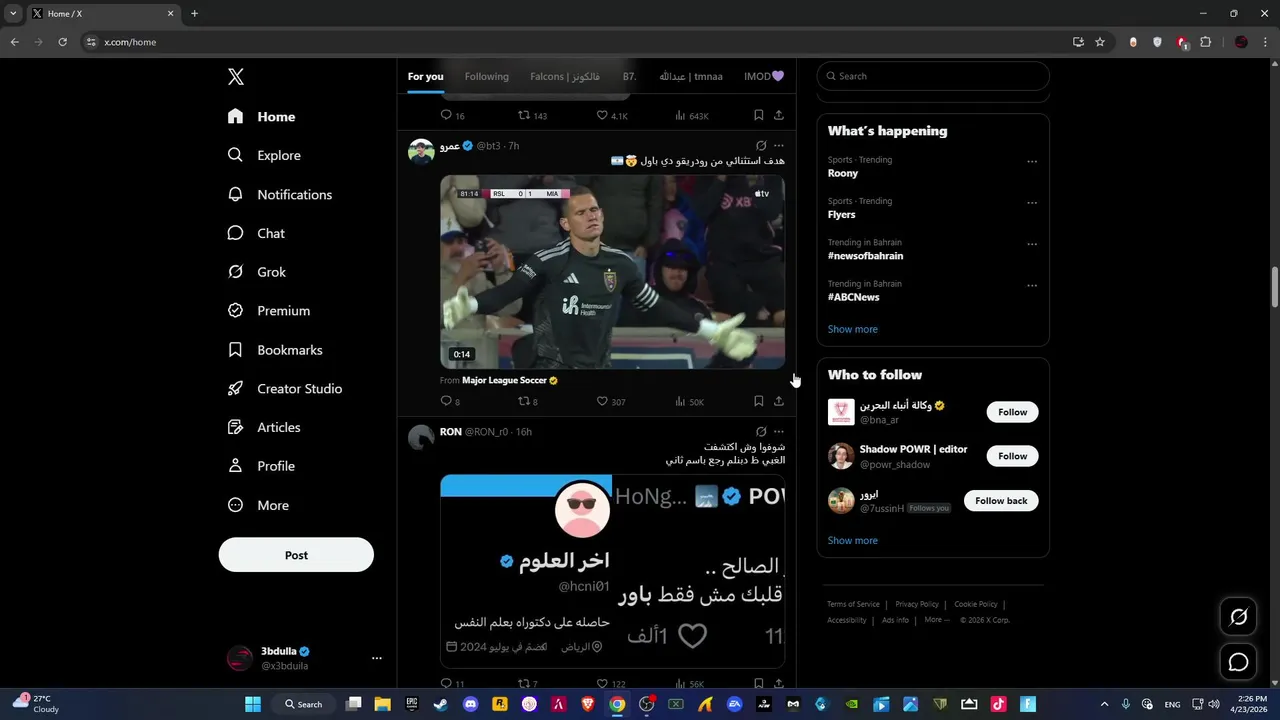Select the tmnaa list tab
Viewport: 1280px width, 720px height.
(691, 77)
